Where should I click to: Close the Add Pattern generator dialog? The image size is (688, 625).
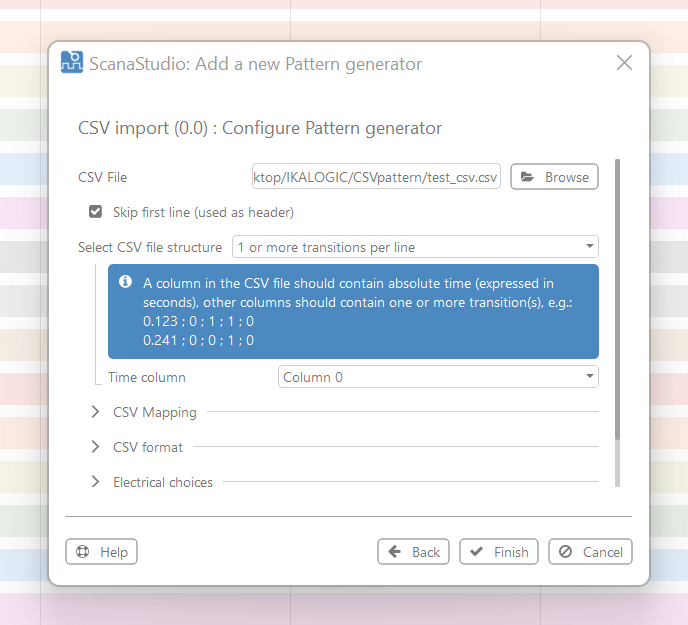click(624, 63)
